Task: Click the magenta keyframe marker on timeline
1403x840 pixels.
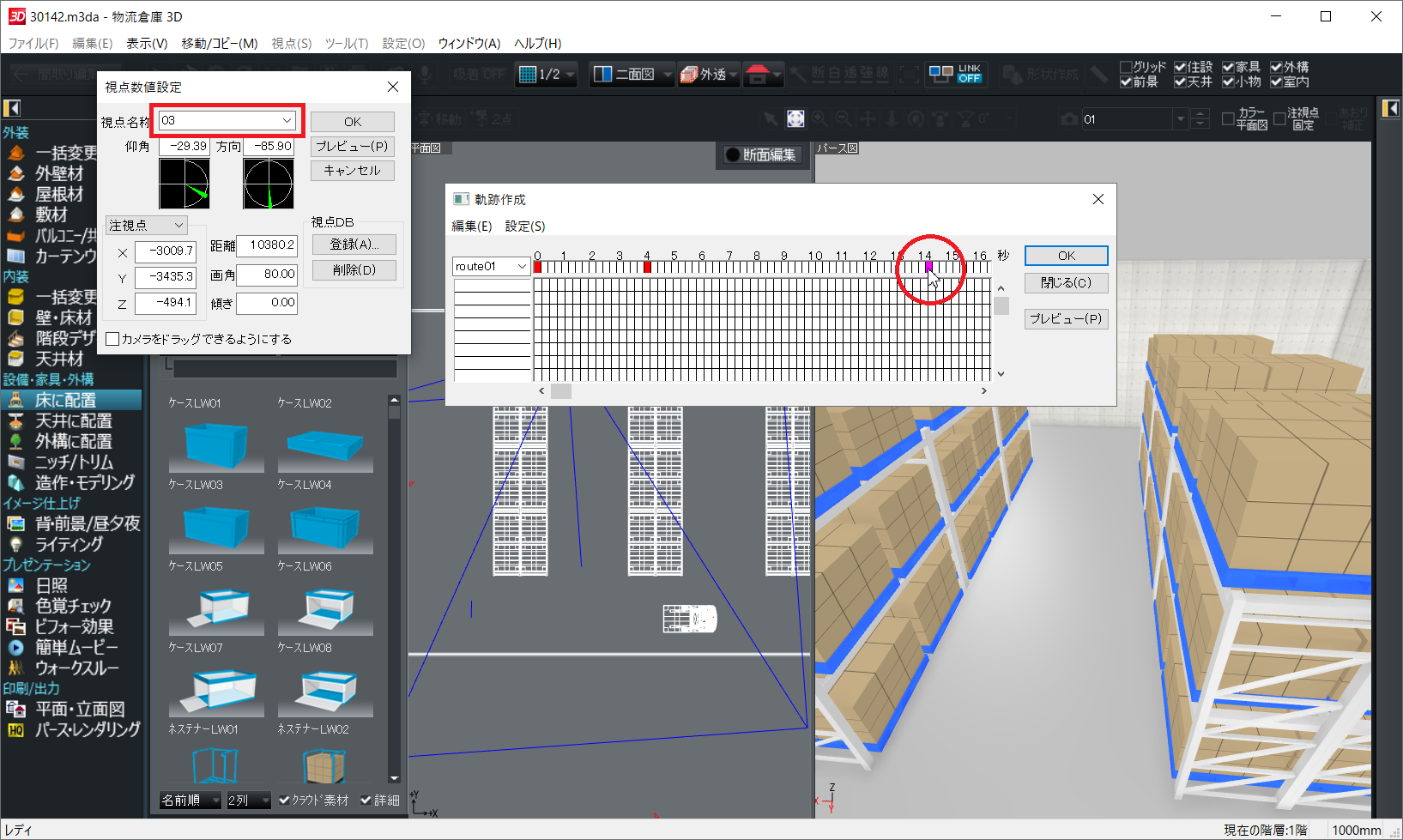Action: click(x=928, y=267)
